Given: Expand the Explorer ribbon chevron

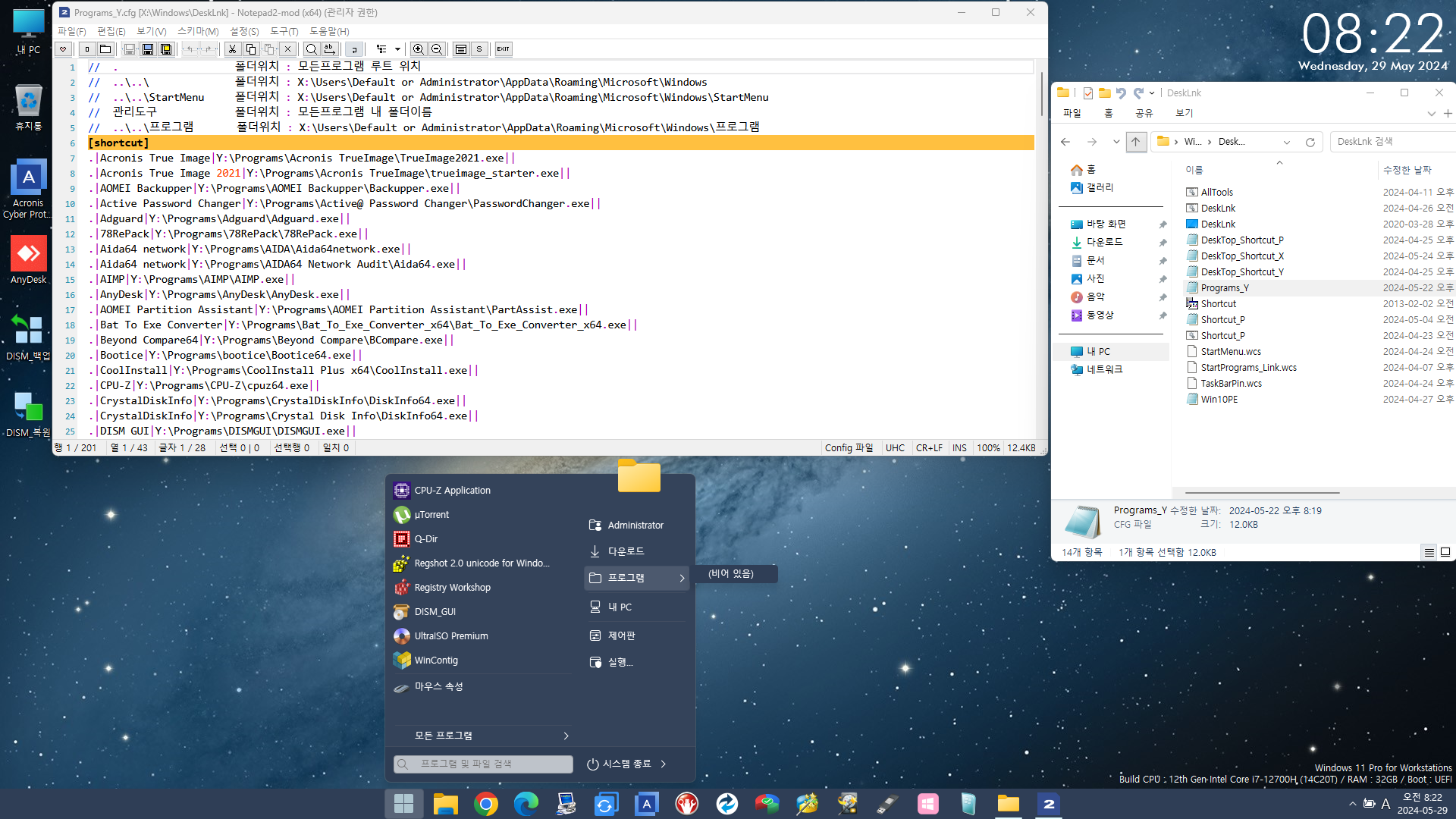Looking at the screenshot, I should [x=1431, y=114].
